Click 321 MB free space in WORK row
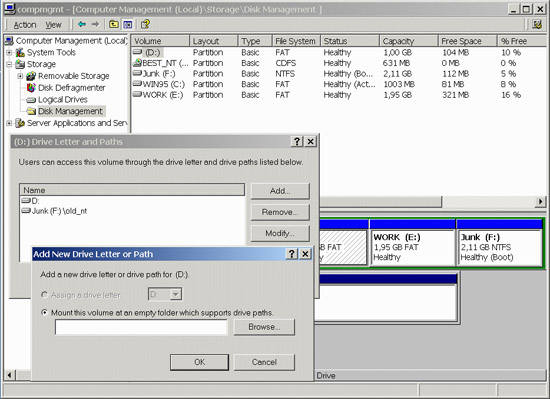Screen dimensions: 550x399 pos(455,95)
